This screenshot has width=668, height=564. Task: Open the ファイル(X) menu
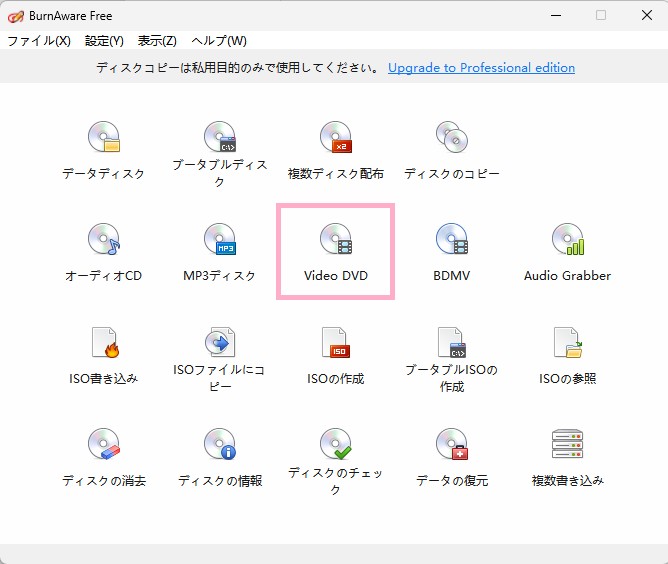(x=39, y=41)
